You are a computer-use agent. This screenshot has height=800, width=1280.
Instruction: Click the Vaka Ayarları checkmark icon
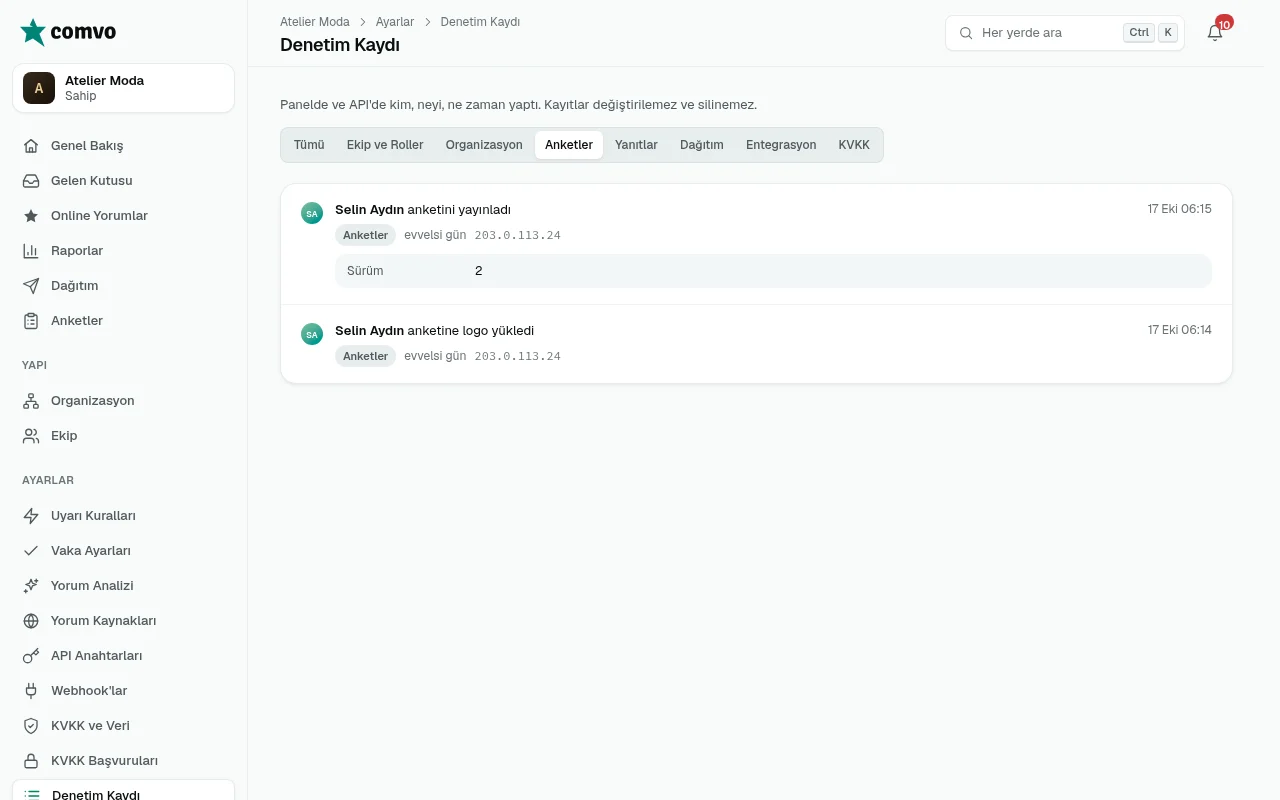click(31, 551)
